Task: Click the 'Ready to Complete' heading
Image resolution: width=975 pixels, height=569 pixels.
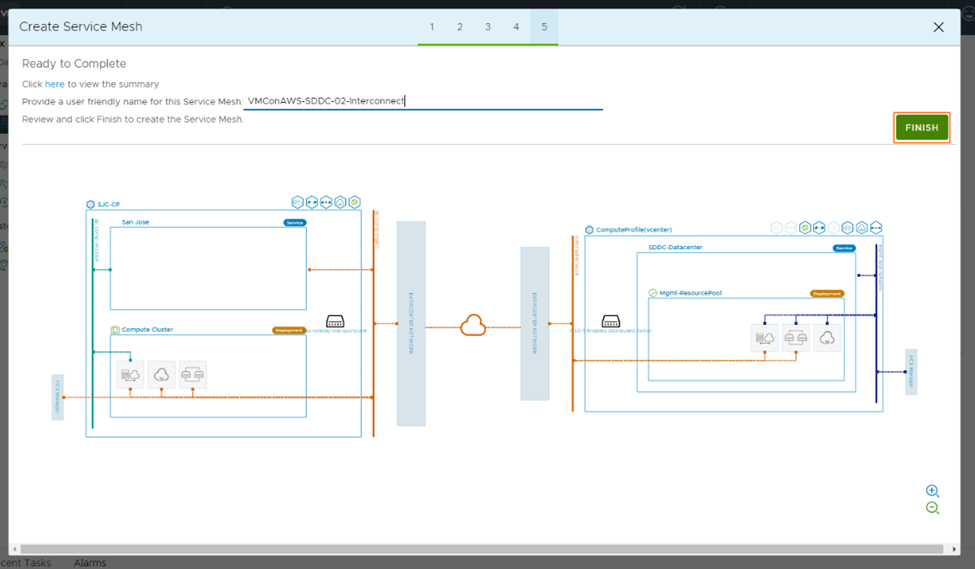Action: coord(74,63)
